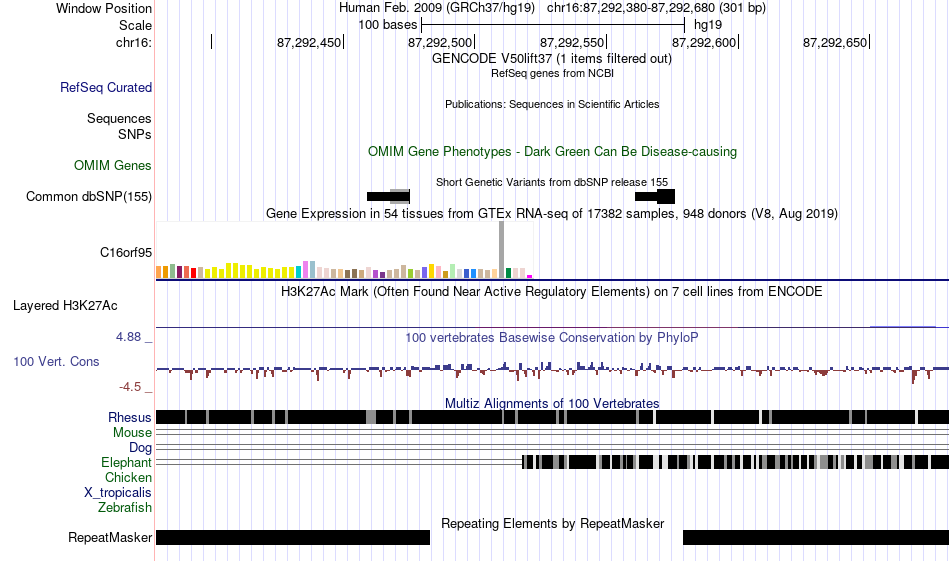
Task: Click the magenta bar ending the GTEx chart
Action: click(530, 276)
